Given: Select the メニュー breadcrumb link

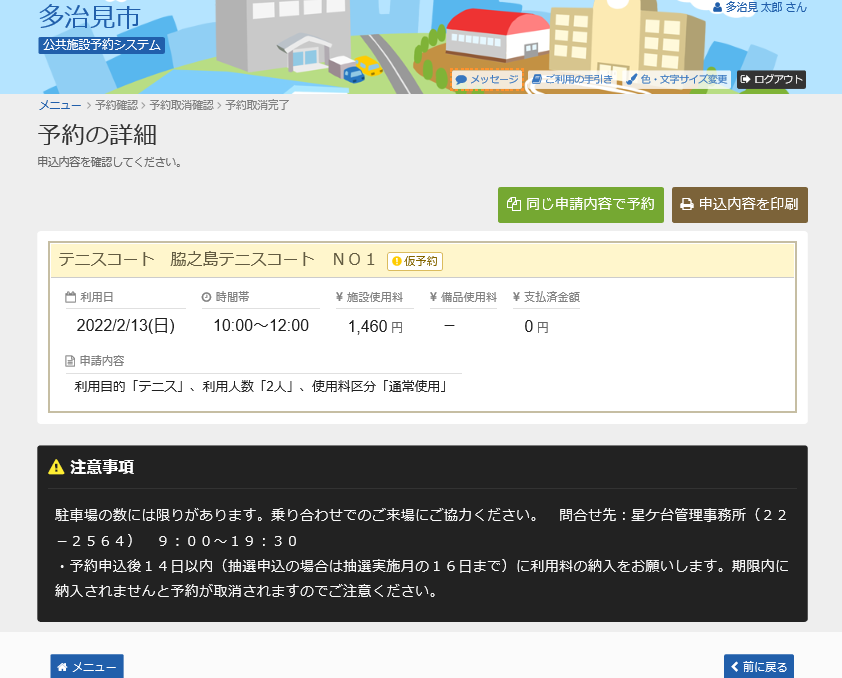Looking at the screenshot, I should click(x=60, y=105).
